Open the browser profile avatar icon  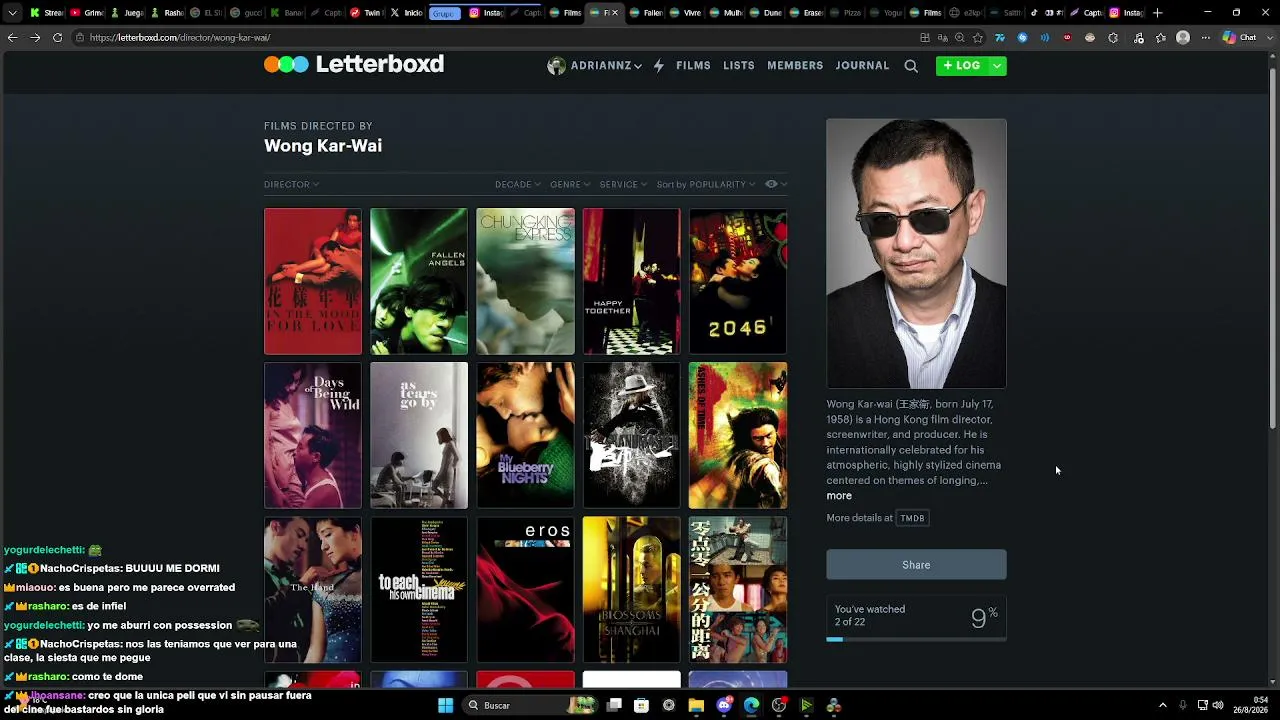1183,38
